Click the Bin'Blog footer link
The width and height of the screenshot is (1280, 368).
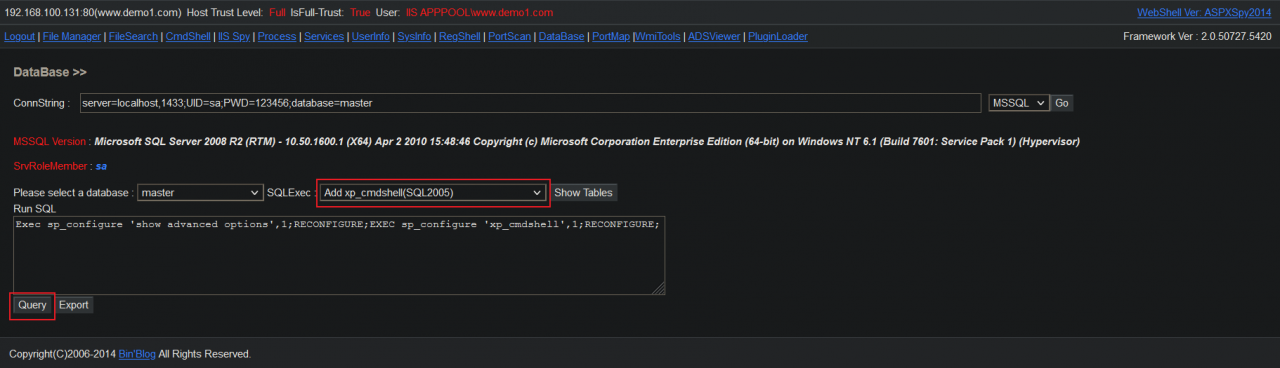tap(137, 354)
